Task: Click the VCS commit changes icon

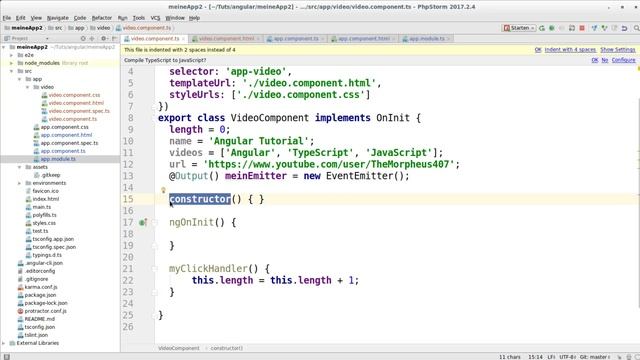Action: tap(604, 28)
